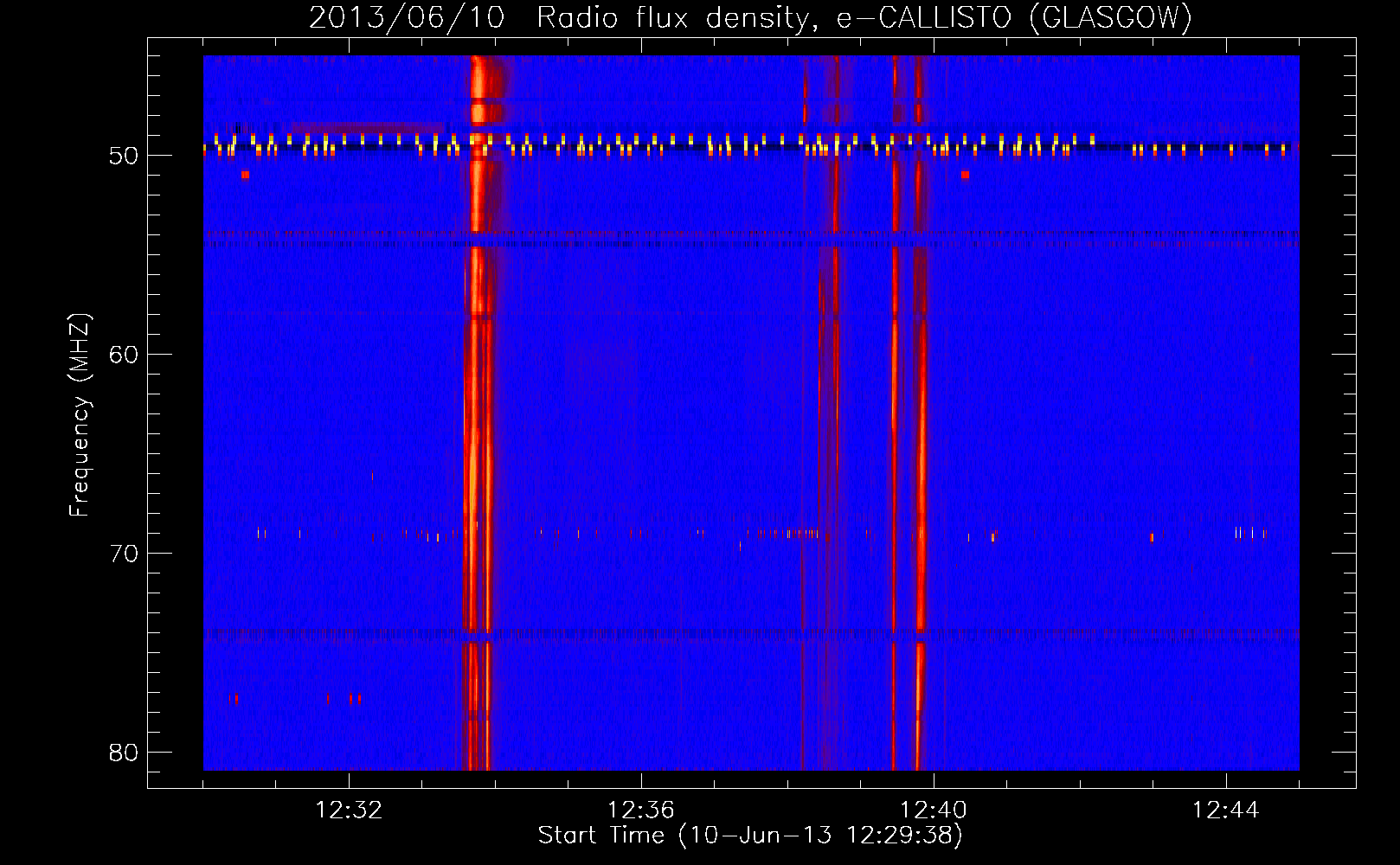Click the 12:44 time tick label
This screenshot has height=865, width=1400.
[1226, 811]
